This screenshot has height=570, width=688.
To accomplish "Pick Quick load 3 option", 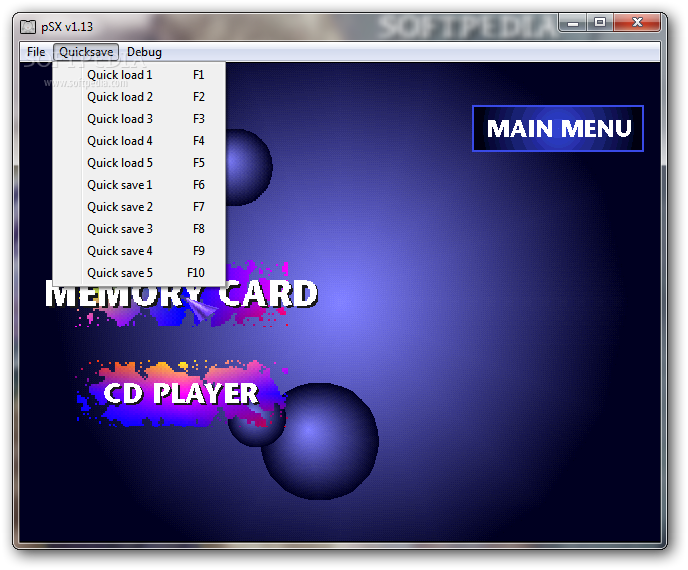I will coord(139,119).
